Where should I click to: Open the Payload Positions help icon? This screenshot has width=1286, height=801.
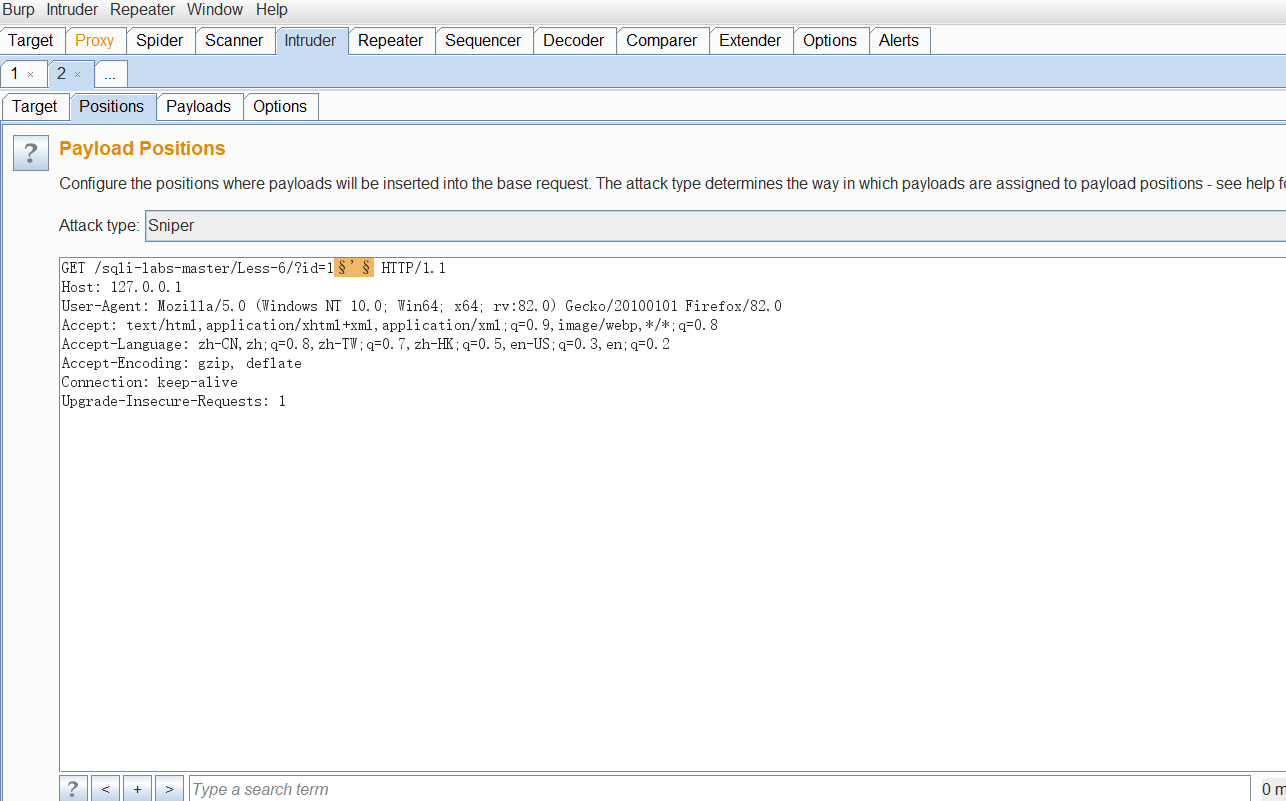coord(30,153)
